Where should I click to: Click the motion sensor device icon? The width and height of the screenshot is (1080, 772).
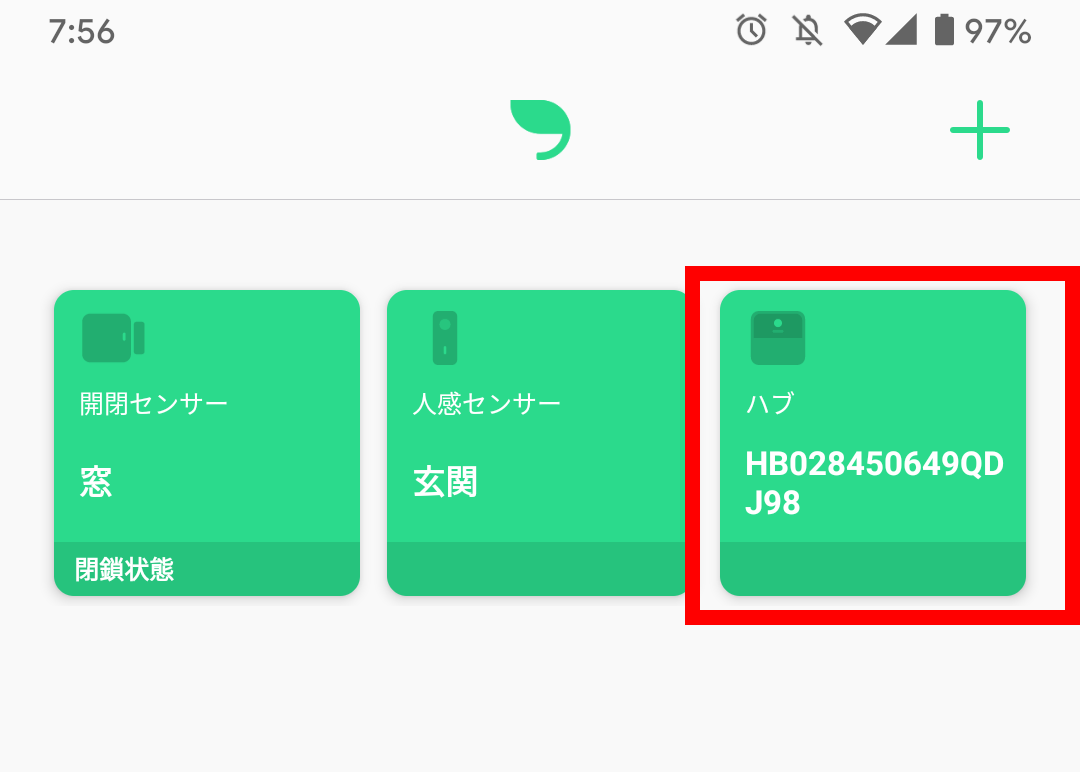[x=445, y=337]
